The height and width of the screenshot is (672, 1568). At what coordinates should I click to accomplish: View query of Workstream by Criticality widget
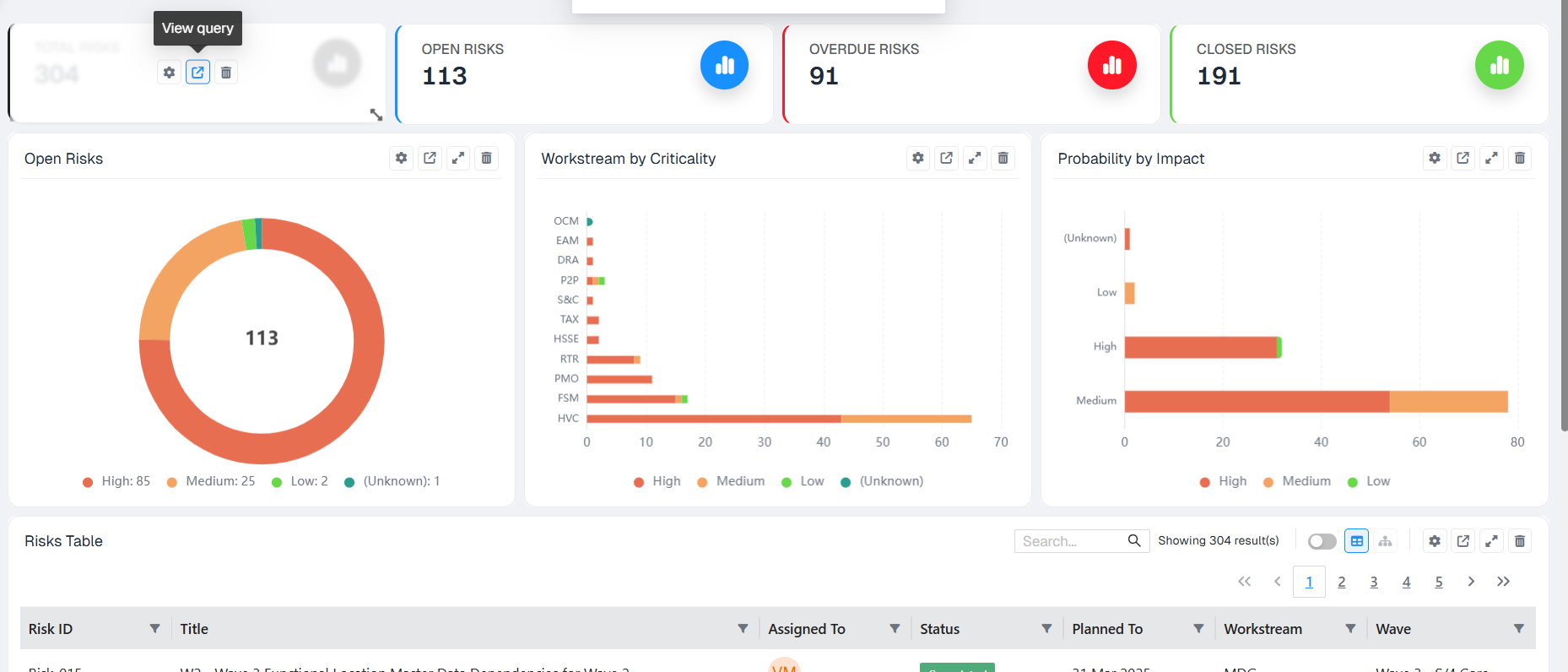pyautogui.click(x=947, y=158)
